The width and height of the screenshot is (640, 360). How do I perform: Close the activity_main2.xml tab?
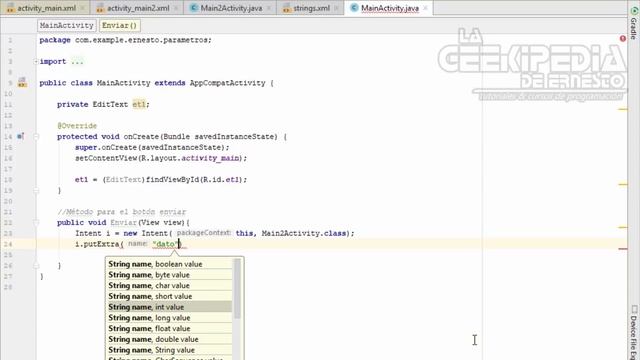pos(176,8)
